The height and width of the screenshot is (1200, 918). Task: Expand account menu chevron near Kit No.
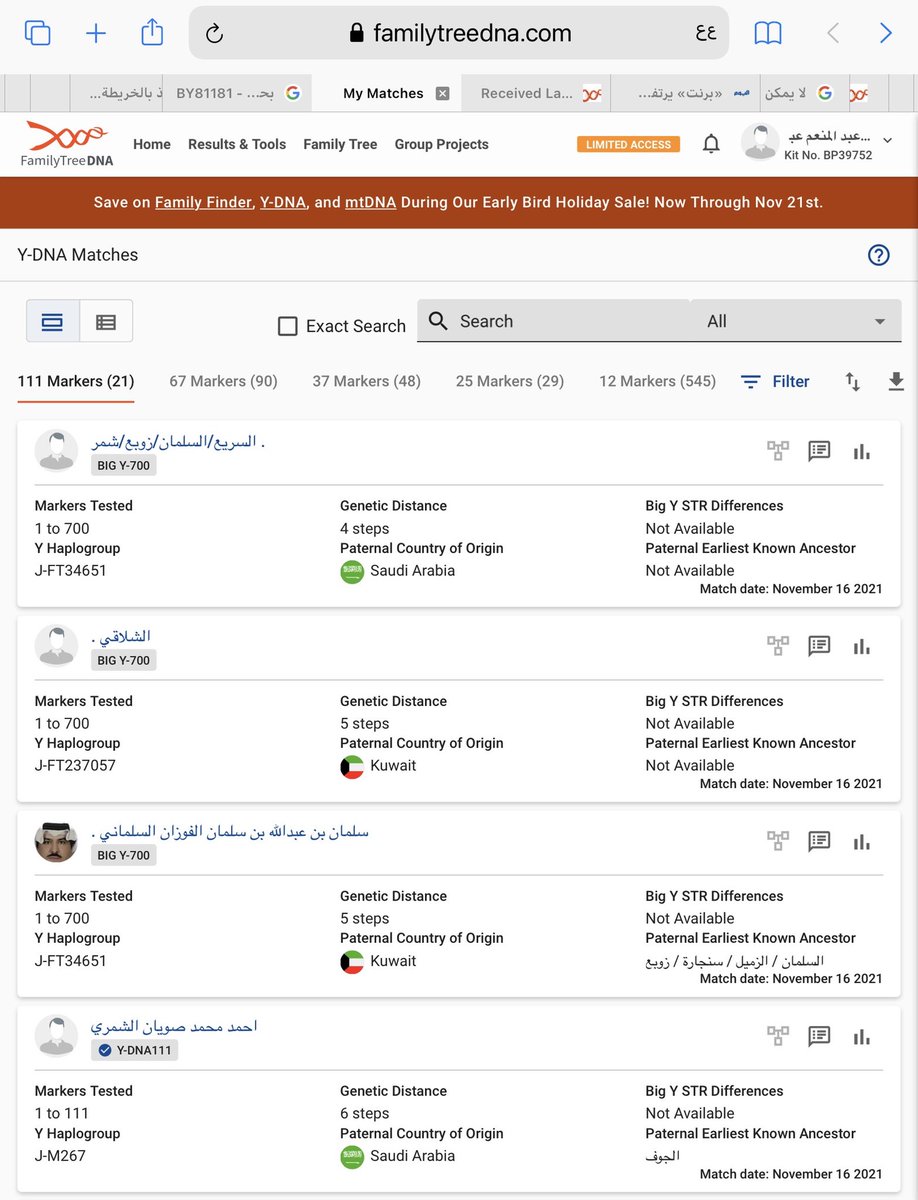[x=887, y=141]
